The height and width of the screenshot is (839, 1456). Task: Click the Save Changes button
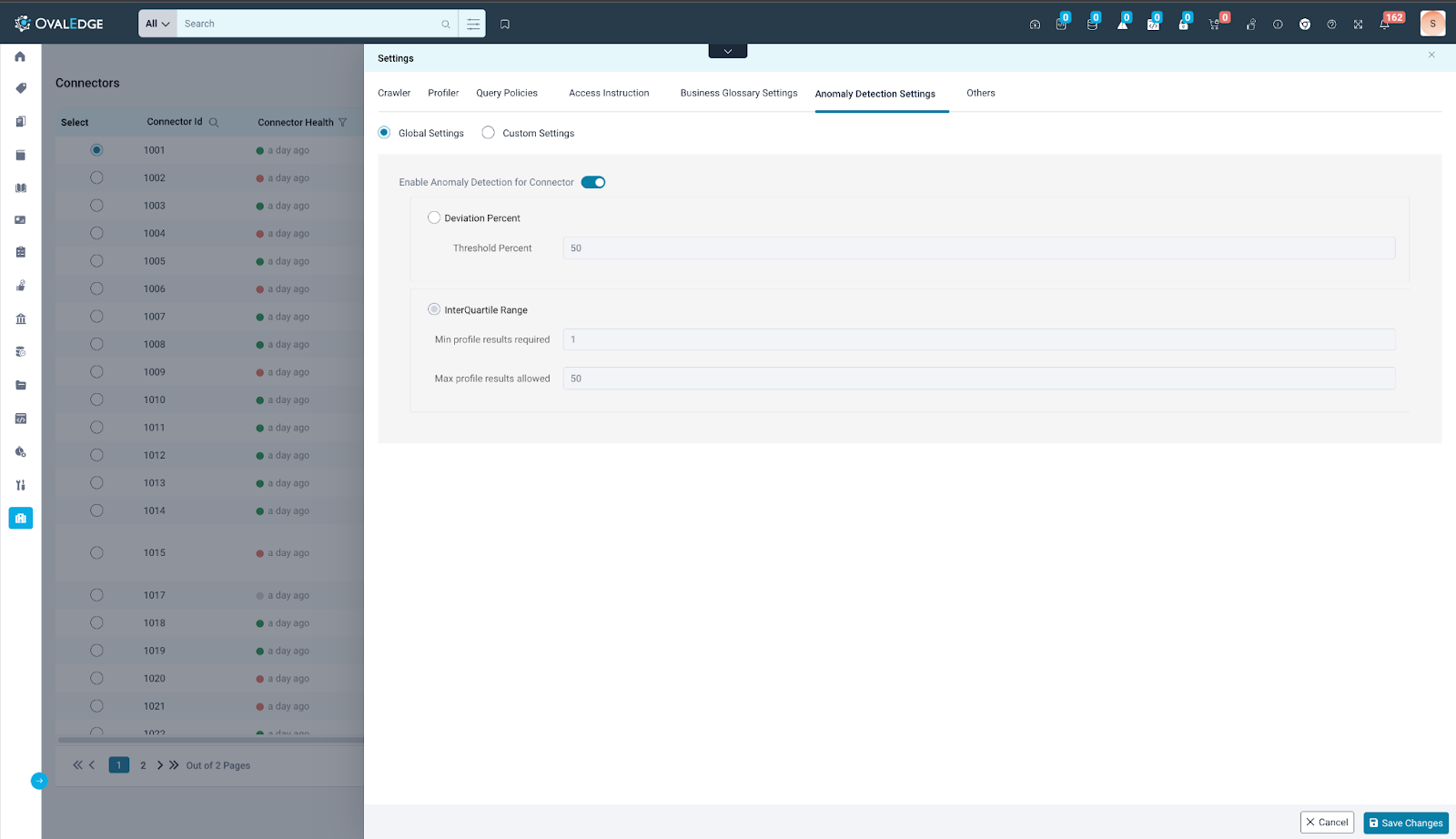pyautogui.click(x=1406, y=823)
